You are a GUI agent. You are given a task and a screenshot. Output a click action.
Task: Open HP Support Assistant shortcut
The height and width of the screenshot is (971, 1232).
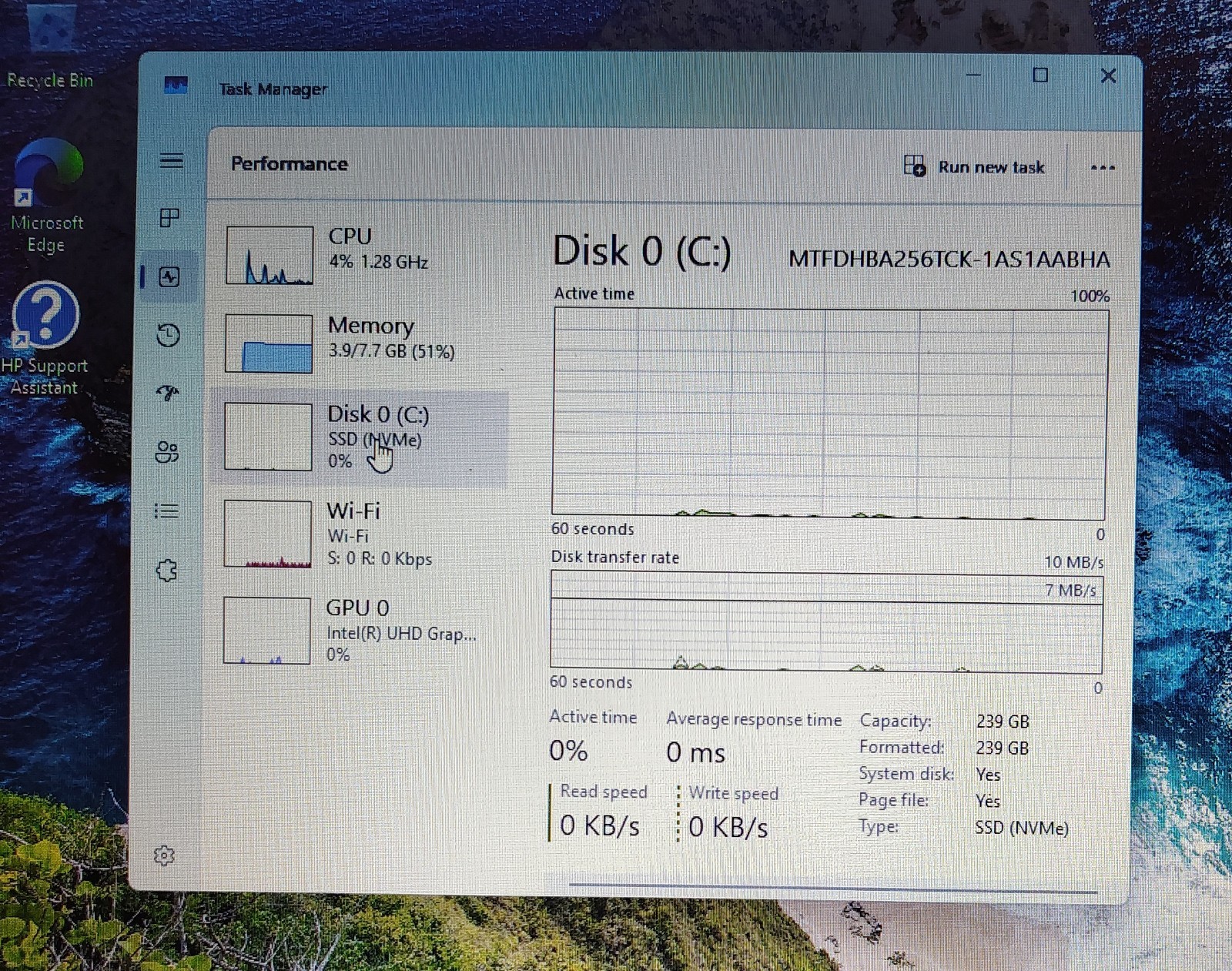point(45,339)
